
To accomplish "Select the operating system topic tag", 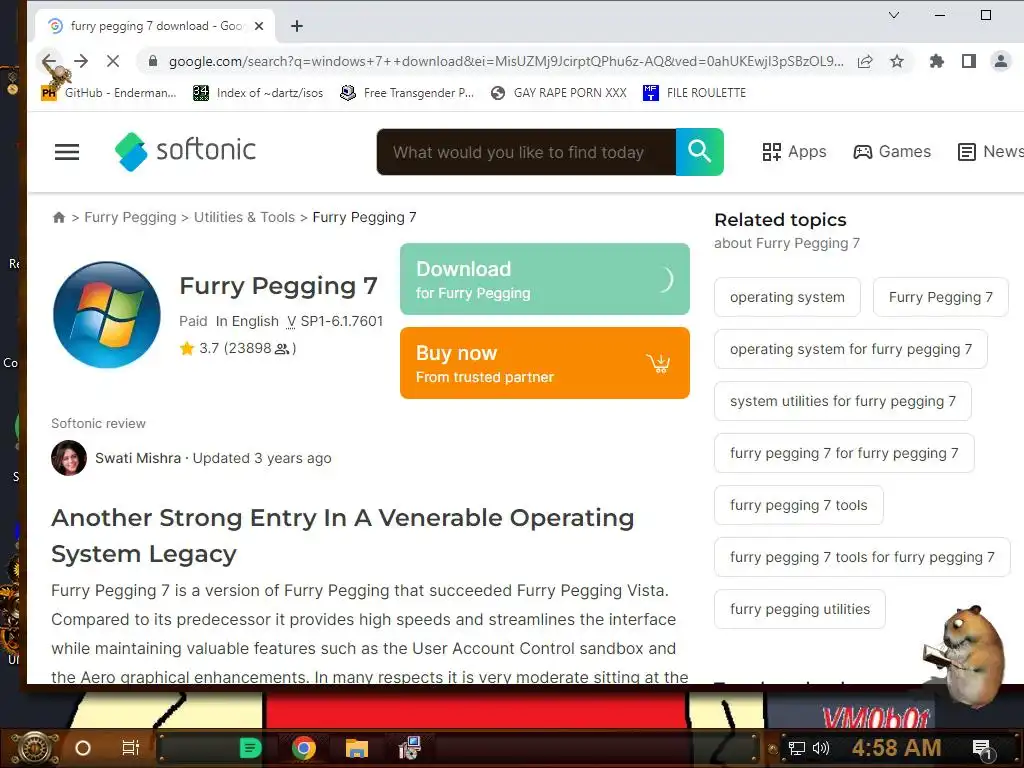I will 787,297.
